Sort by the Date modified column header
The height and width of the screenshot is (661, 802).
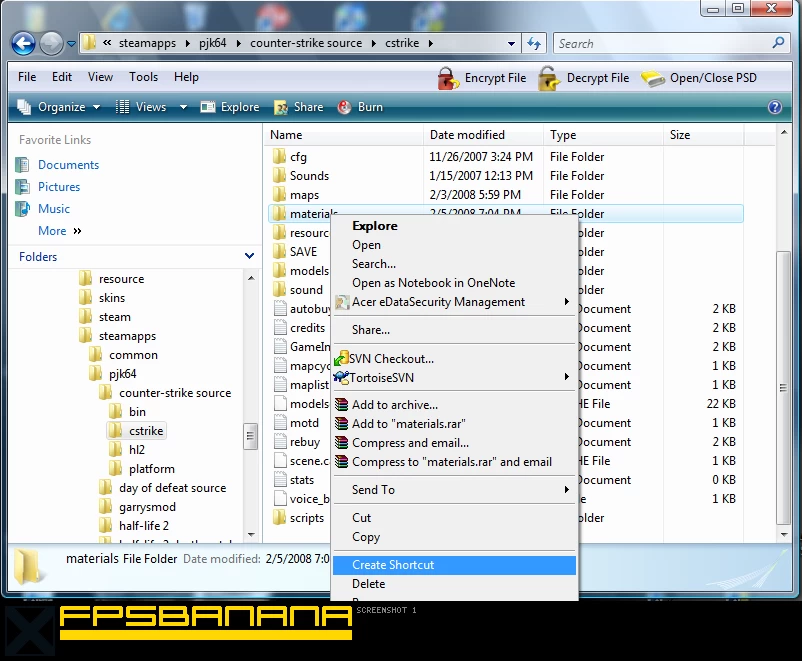(x=467, y=135)
